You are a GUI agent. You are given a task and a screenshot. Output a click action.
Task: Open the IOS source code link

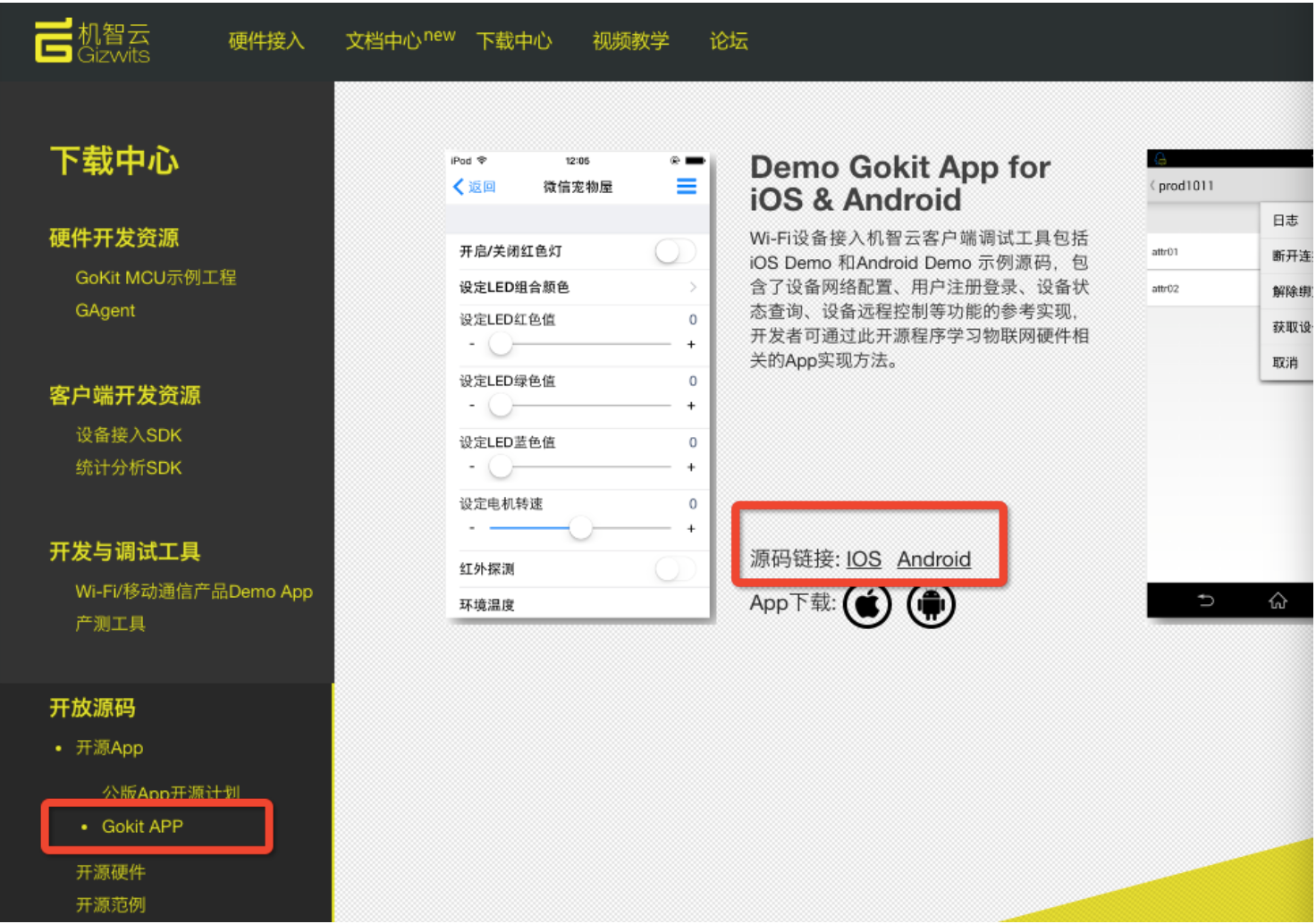click(864, 559)
